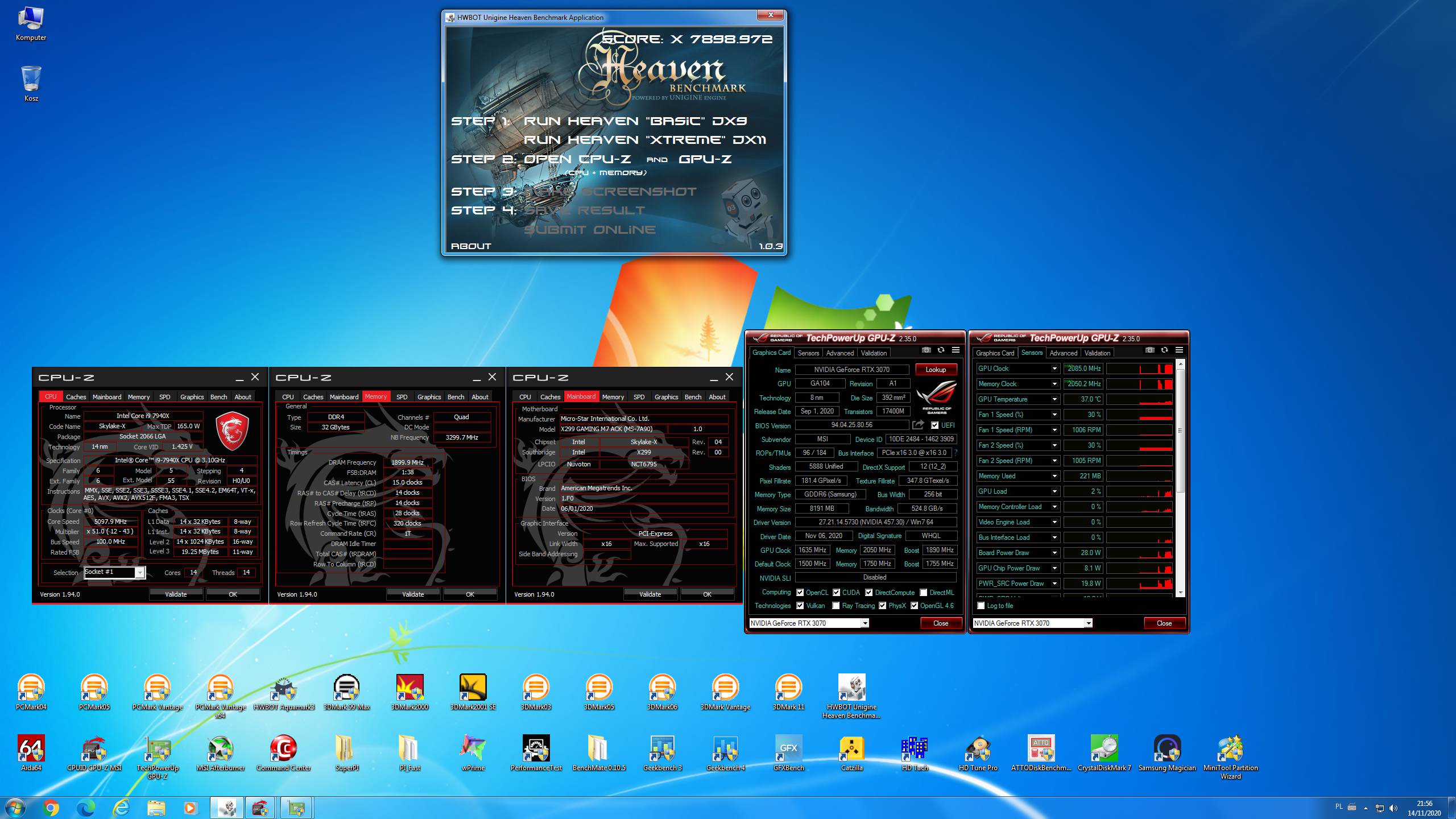Enable the DirectML checkbox
1456x819 pixels.
pyautogui.click(x=924, y=593)
